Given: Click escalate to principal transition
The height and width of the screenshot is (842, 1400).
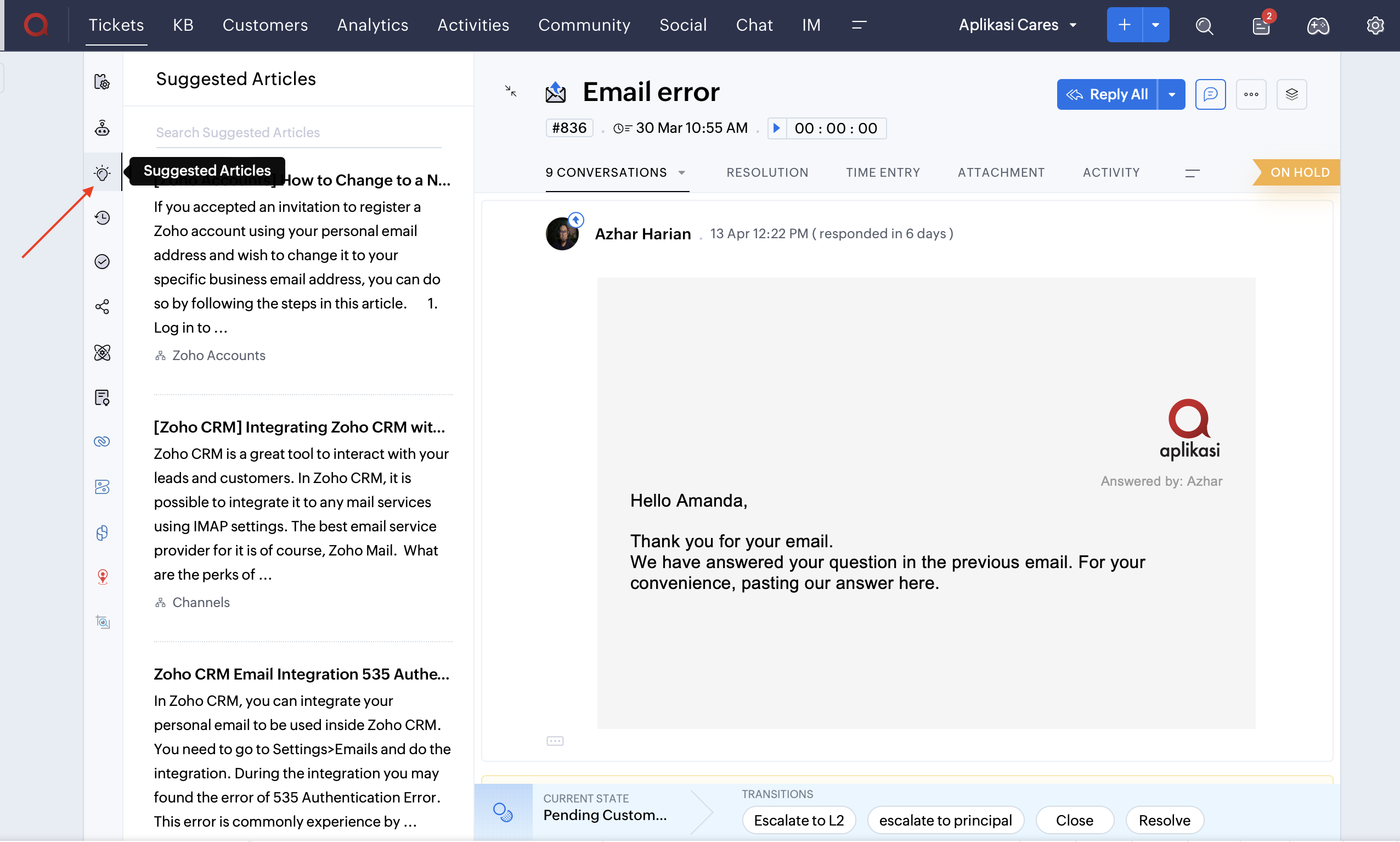Looking at the screenshot, I should pos(945,820).
